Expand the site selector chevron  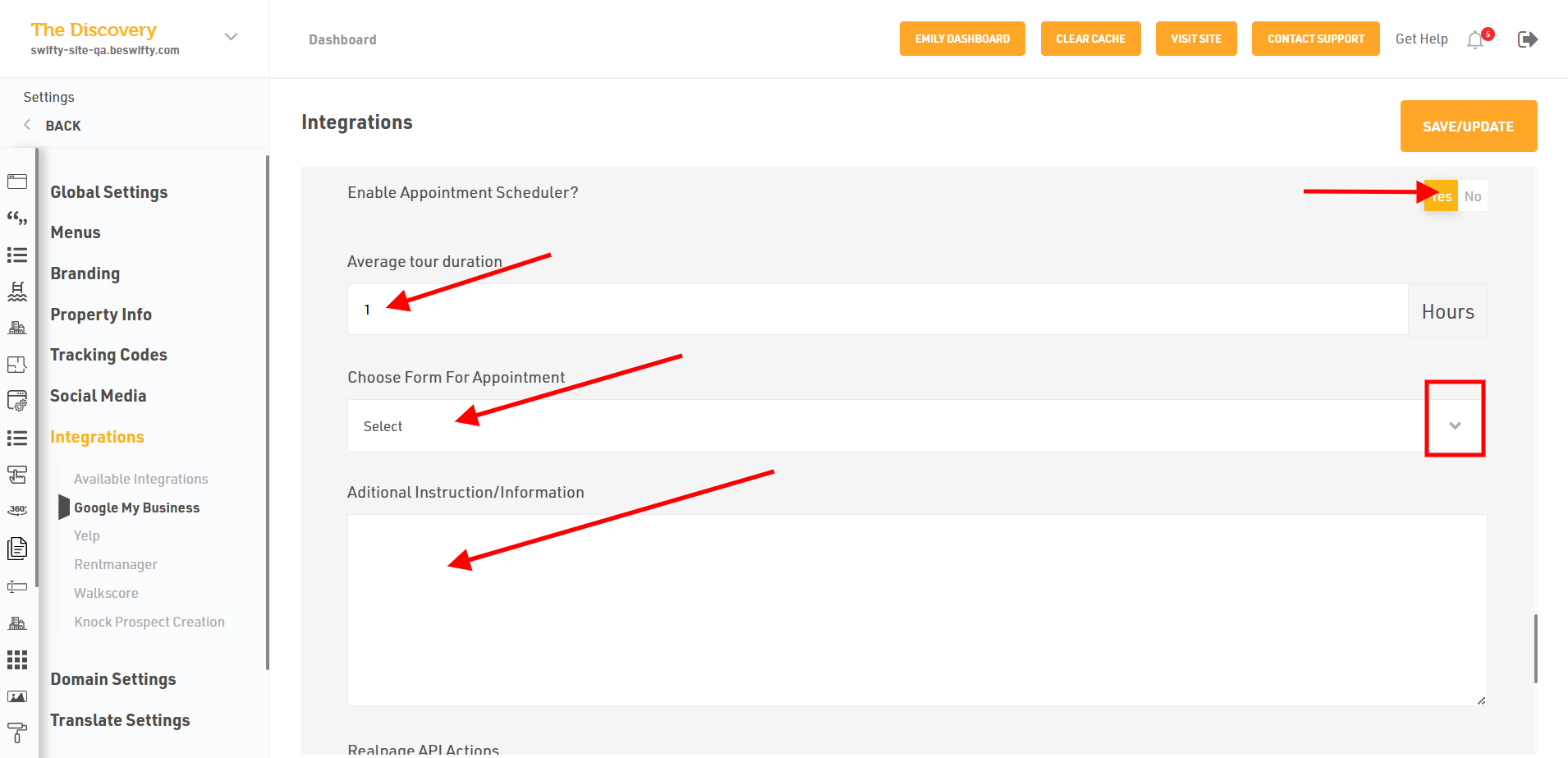(x=232, y=37)
